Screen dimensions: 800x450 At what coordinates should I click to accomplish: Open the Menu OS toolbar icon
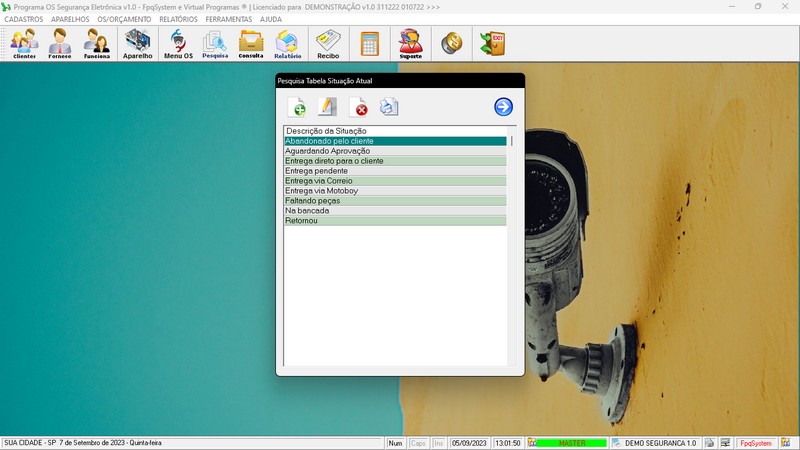pyautogui.click(x=178, y=44)
